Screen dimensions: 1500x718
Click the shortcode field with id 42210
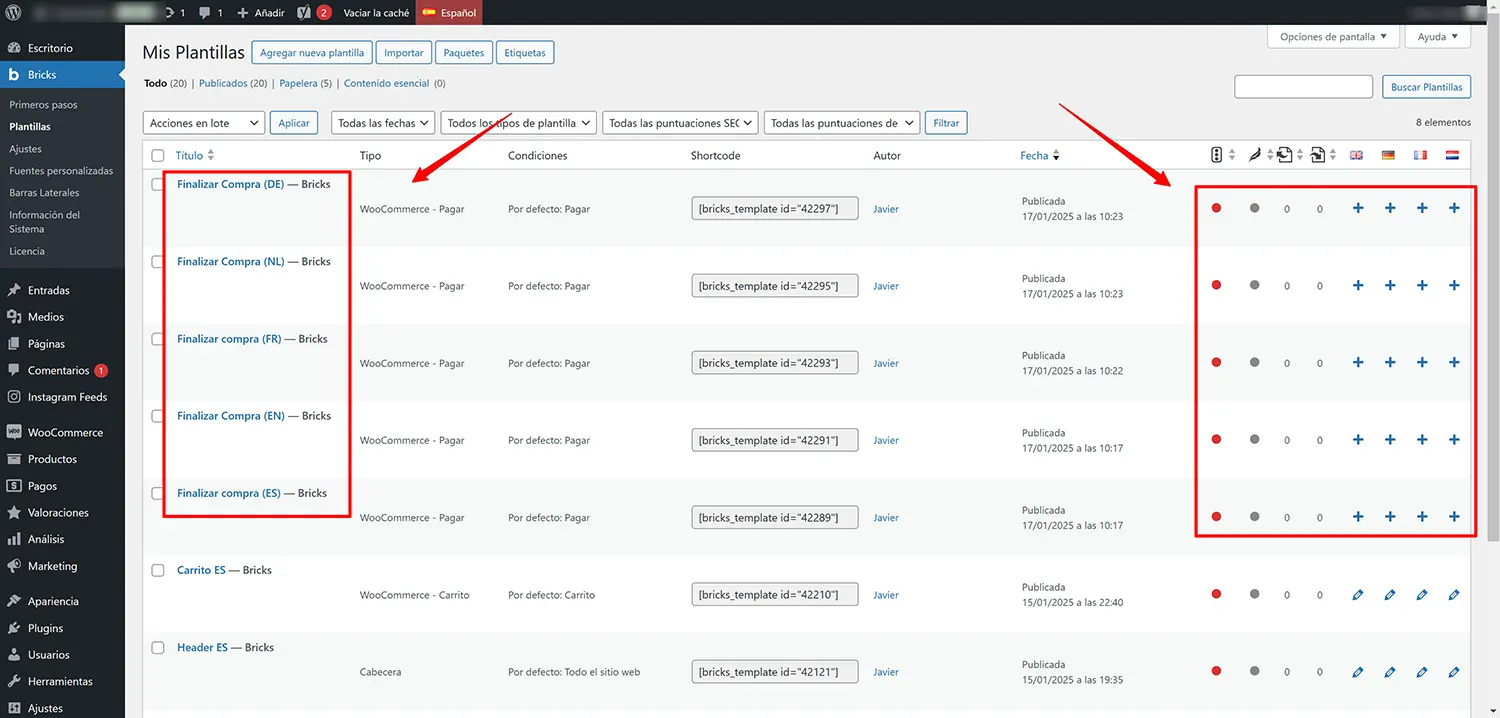click(774, 594)
